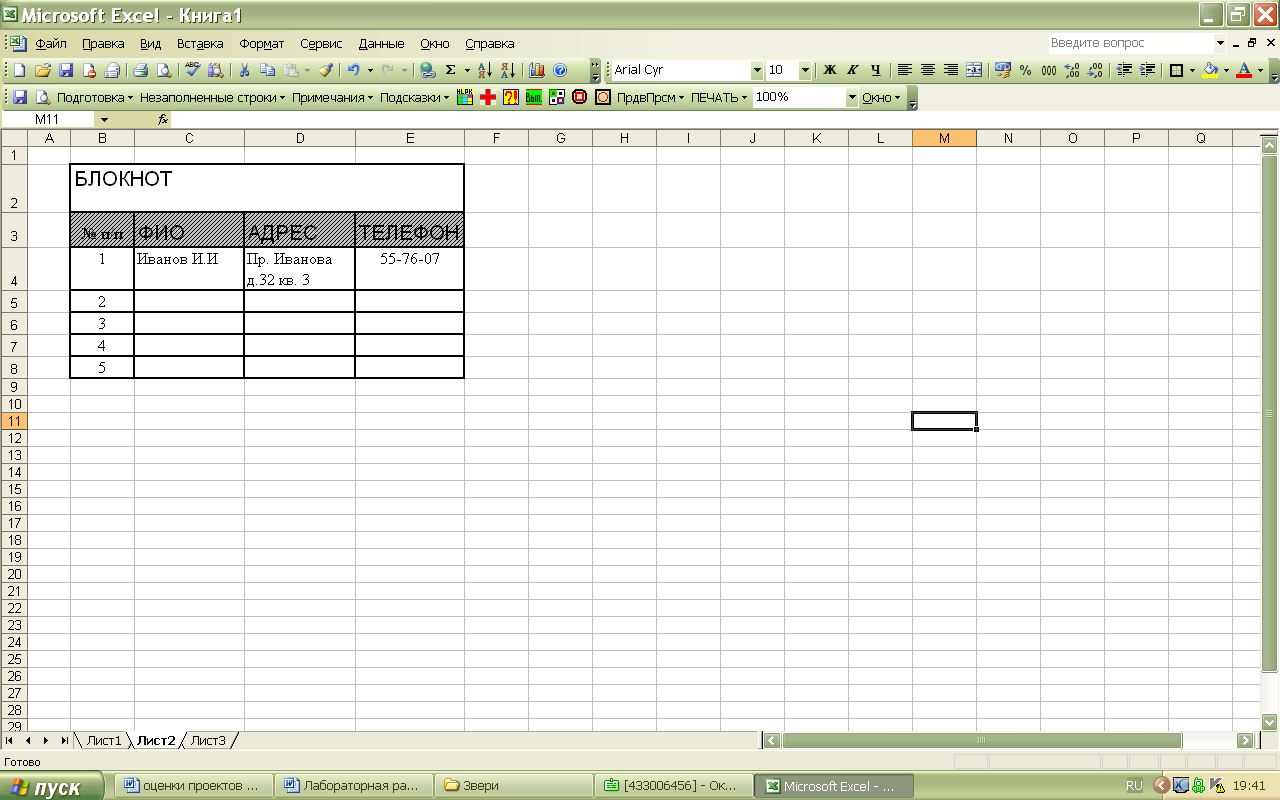The image size is (1280, 800).
Task: Open Print Preview from standard toolbar
Action: tap(164, 70)
